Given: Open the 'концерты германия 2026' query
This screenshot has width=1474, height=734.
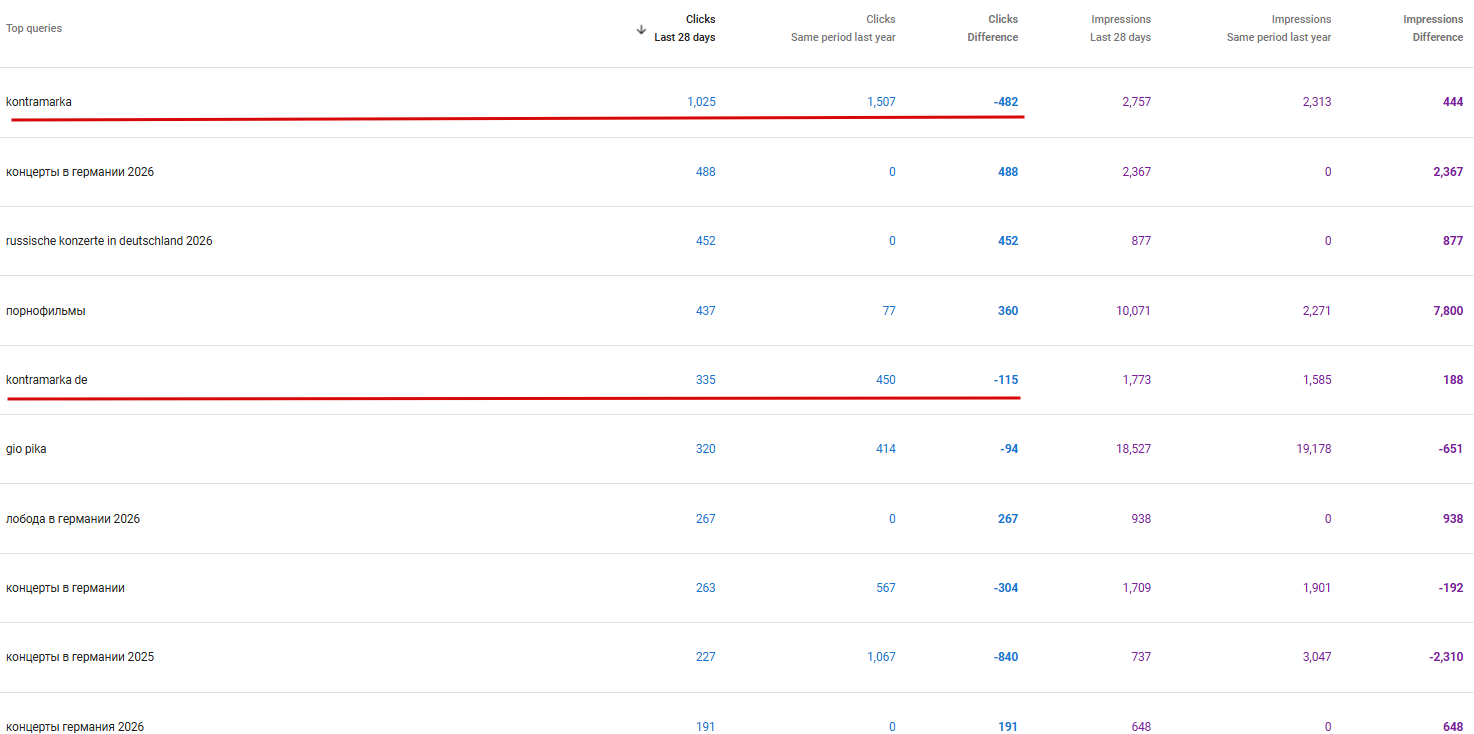Looking at the screenshot, I should click(75, 727).
